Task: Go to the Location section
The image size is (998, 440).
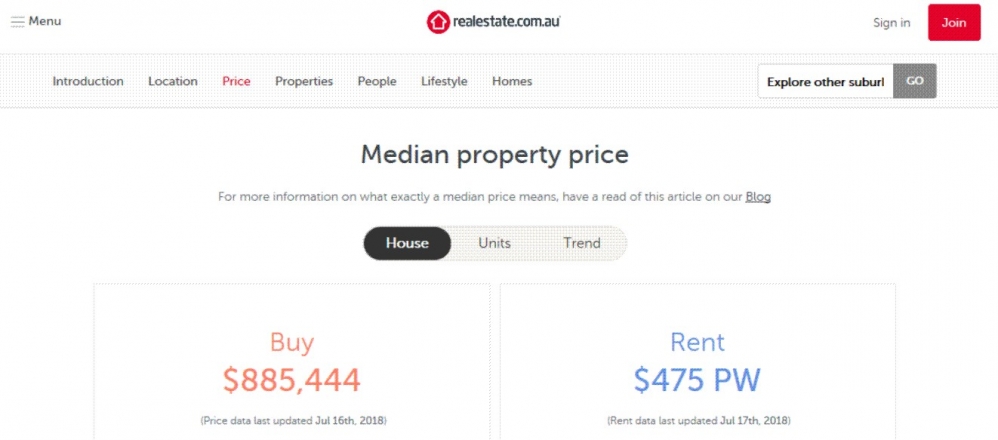Action: click(x=172, y=82)
